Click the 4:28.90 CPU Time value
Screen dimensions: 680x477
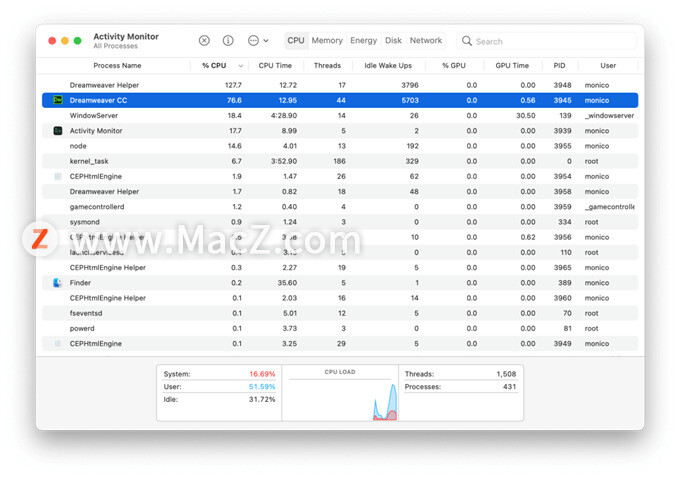284,115
